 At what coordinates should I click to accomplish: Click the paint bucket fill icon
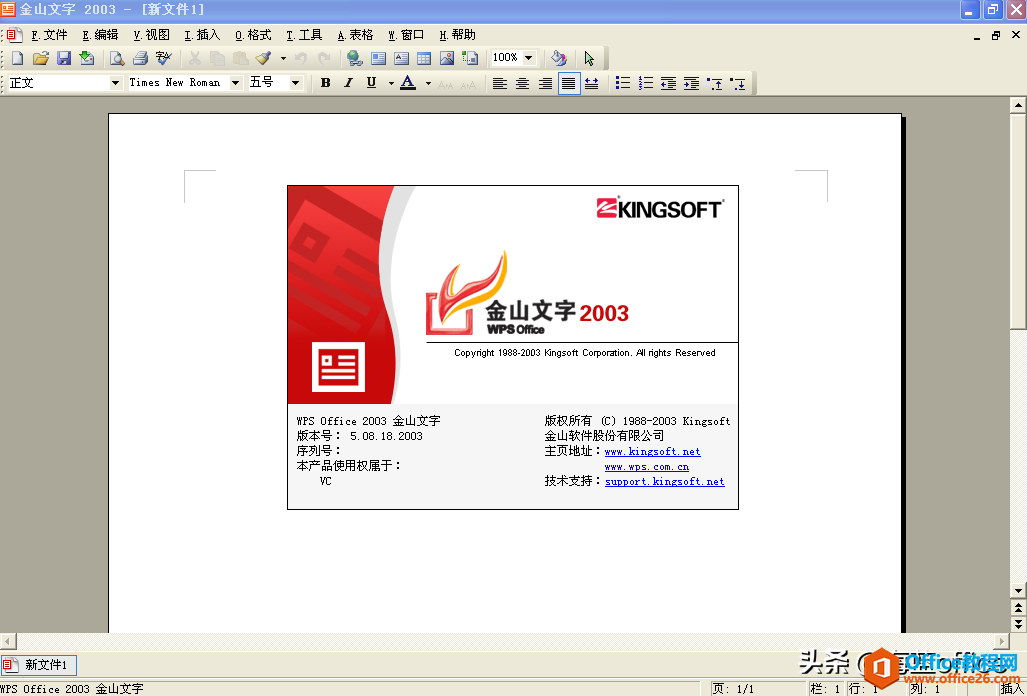tap(559, 58)
